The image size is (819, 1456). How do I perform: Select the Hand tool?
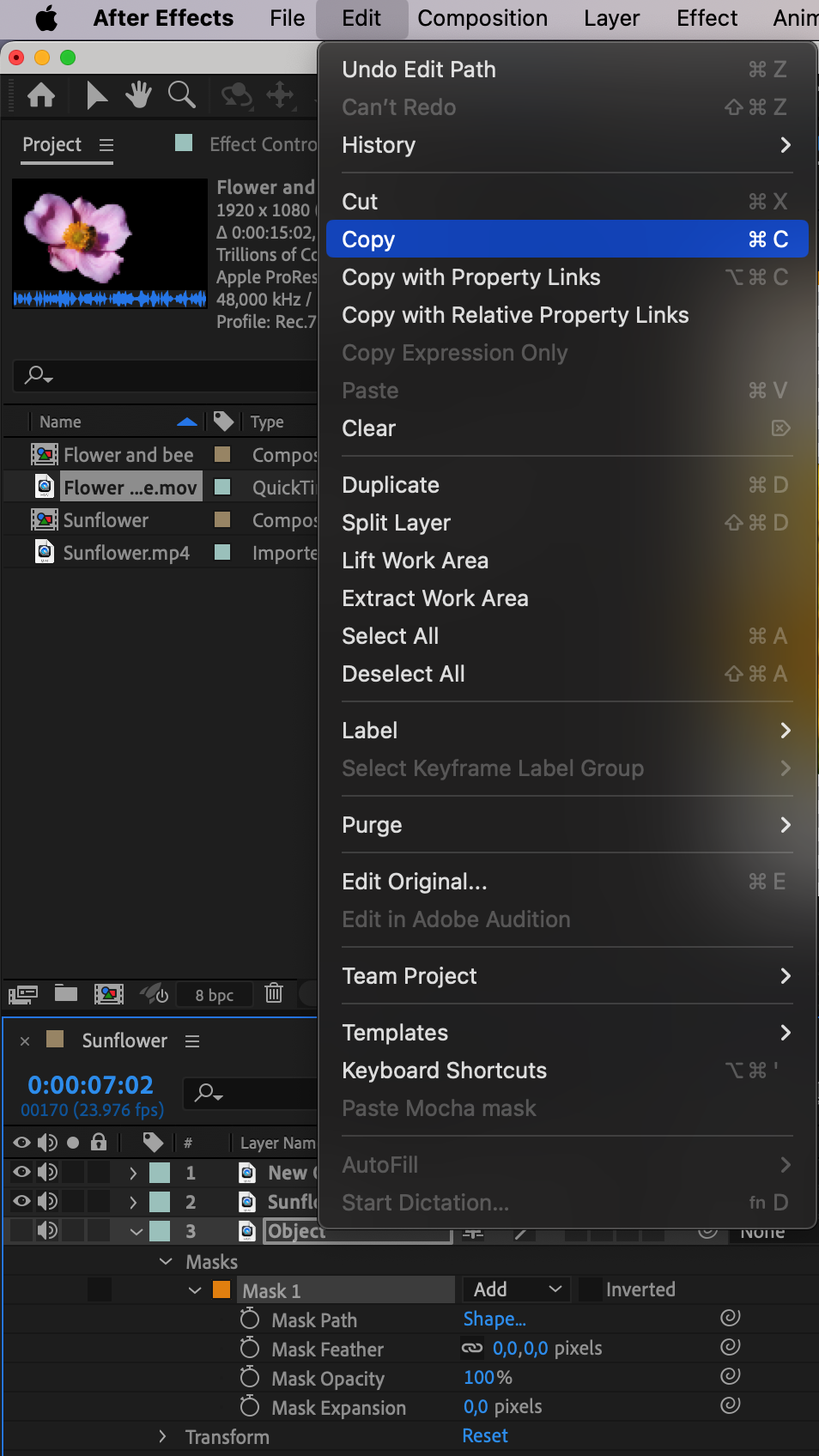(x=138, y=95)
